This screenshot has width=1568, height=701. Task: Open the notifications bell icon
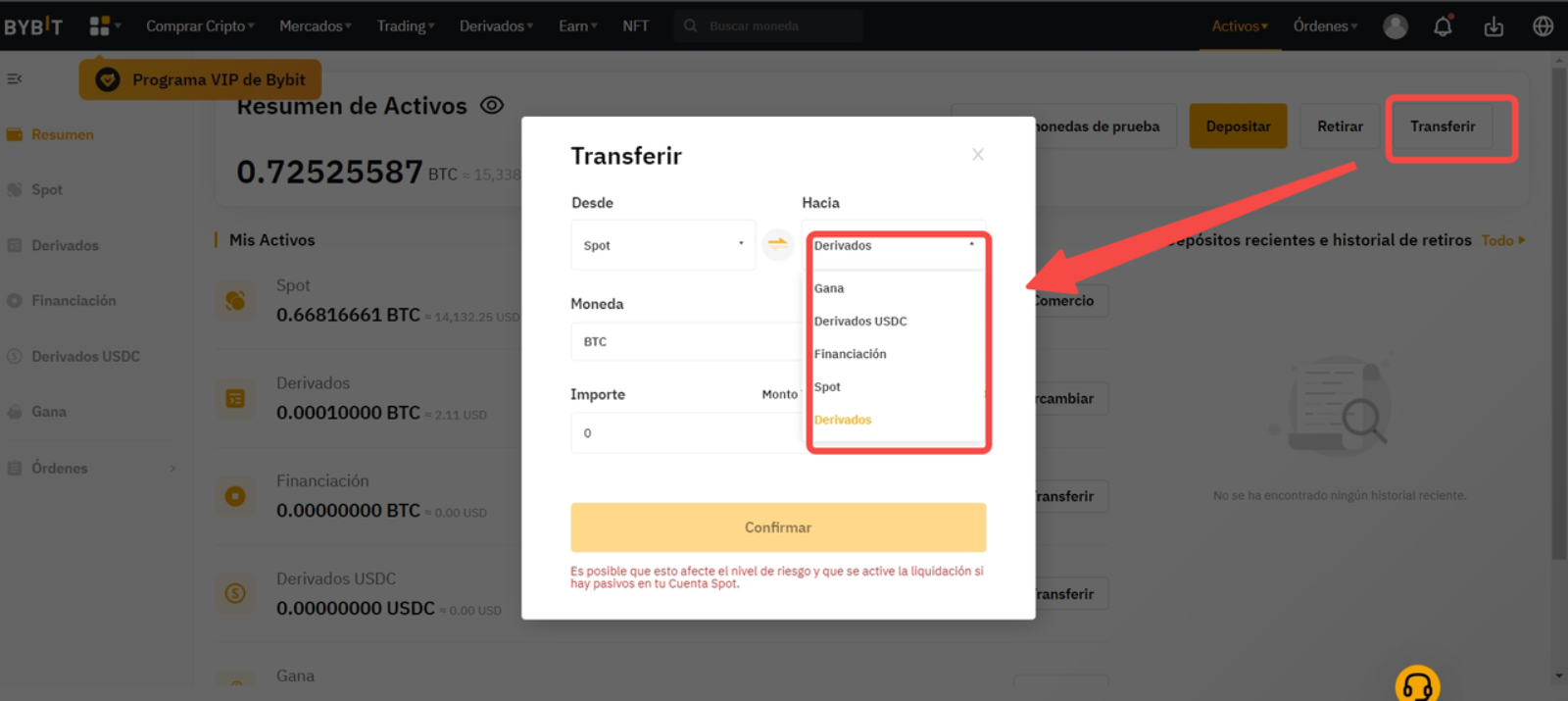coord(1443,26)
